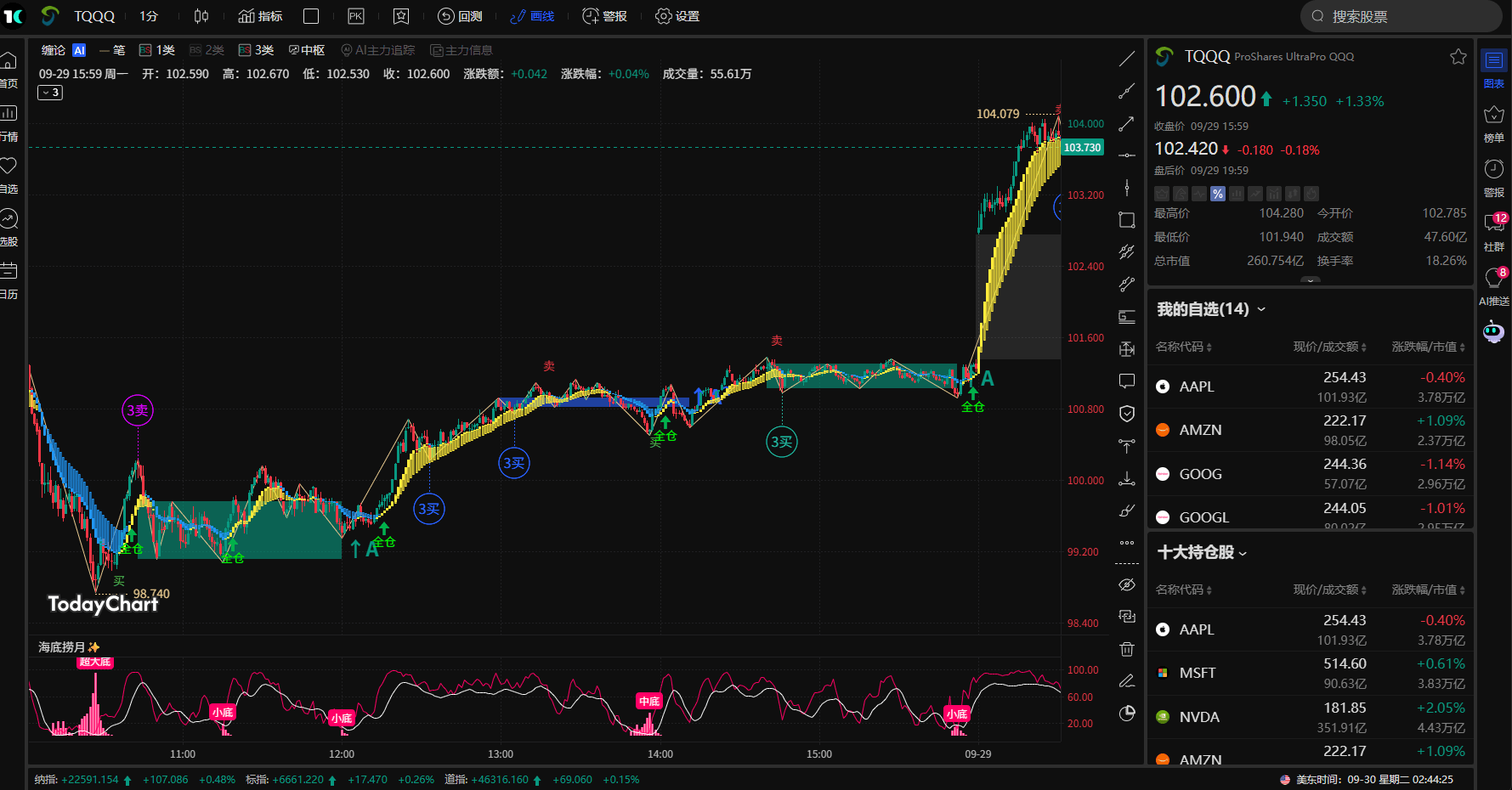The image size is (1512, 790).
Task: Select NVDA from the holdings list
Action: 1200,716
